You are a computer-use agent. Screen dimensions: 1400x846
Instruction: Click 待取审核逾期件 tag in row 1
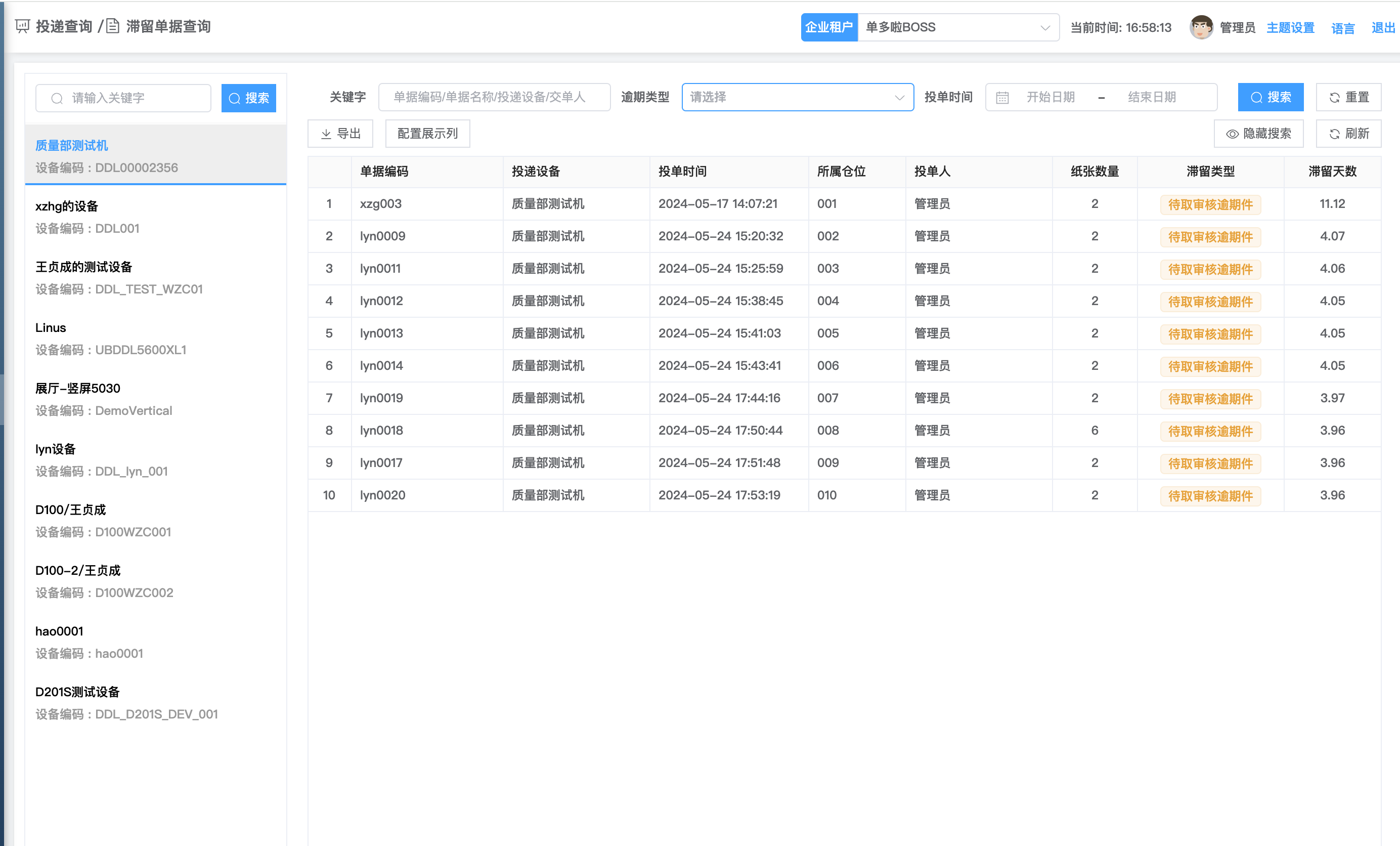pos(1210,205)
